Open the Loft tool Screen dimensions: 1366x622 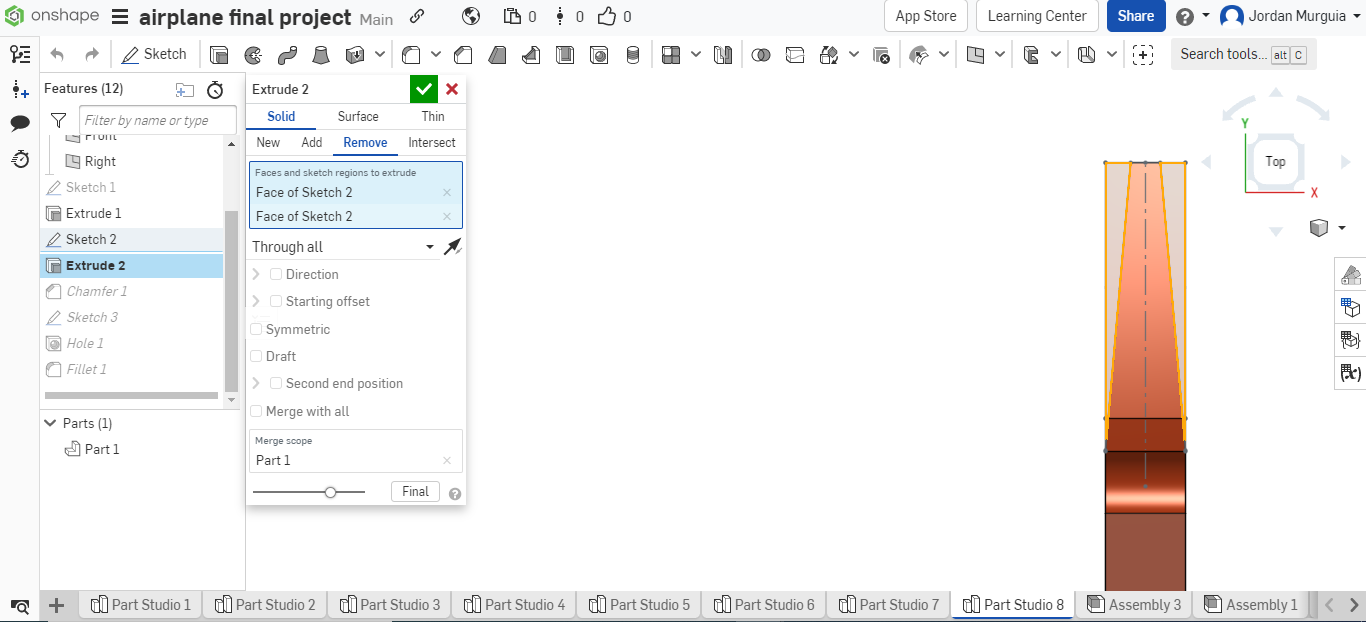pos(320,55)
